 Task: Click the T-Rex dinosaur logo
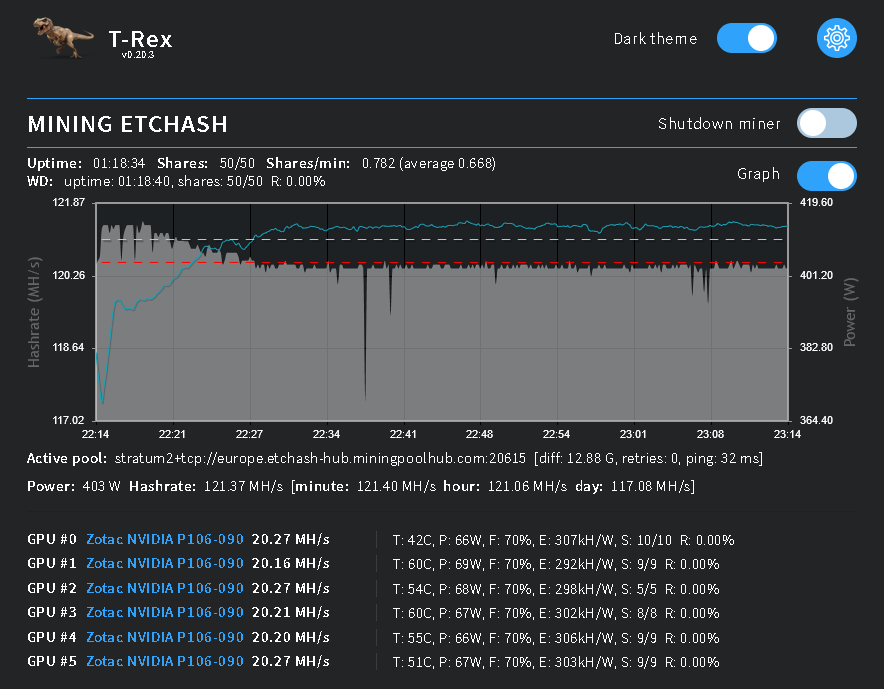click(63, 37)
